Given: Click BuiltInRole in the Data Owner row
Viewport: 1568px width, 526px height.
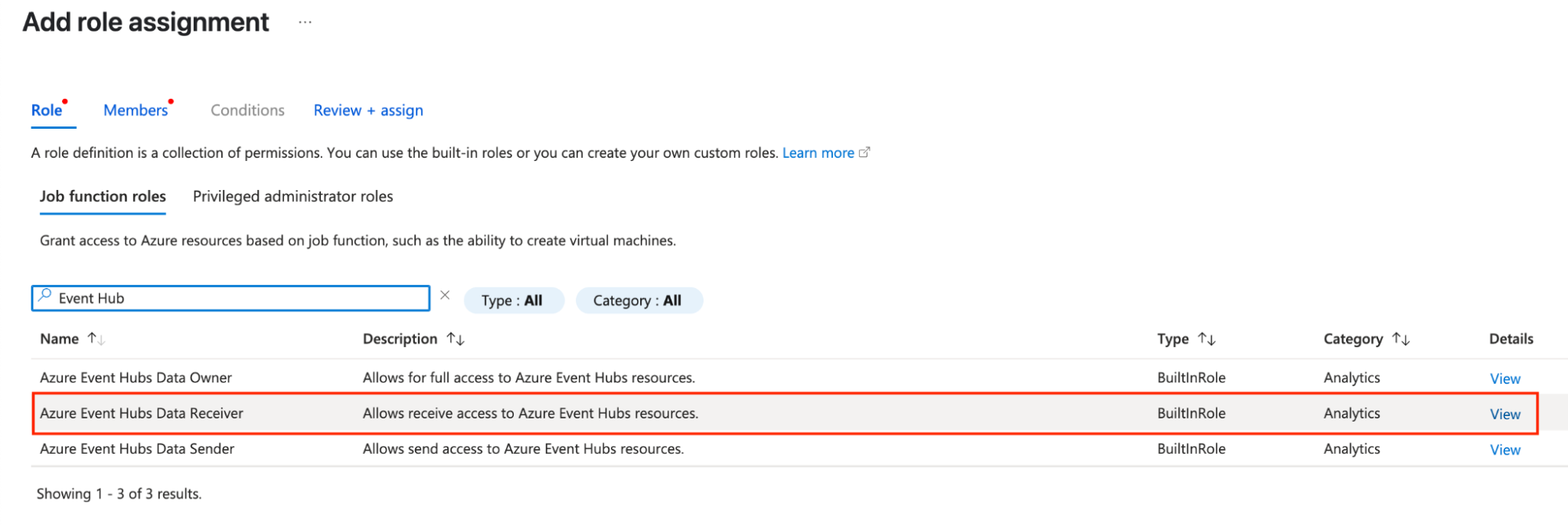Looking at the screenshot, I should tap(1191, 378).
